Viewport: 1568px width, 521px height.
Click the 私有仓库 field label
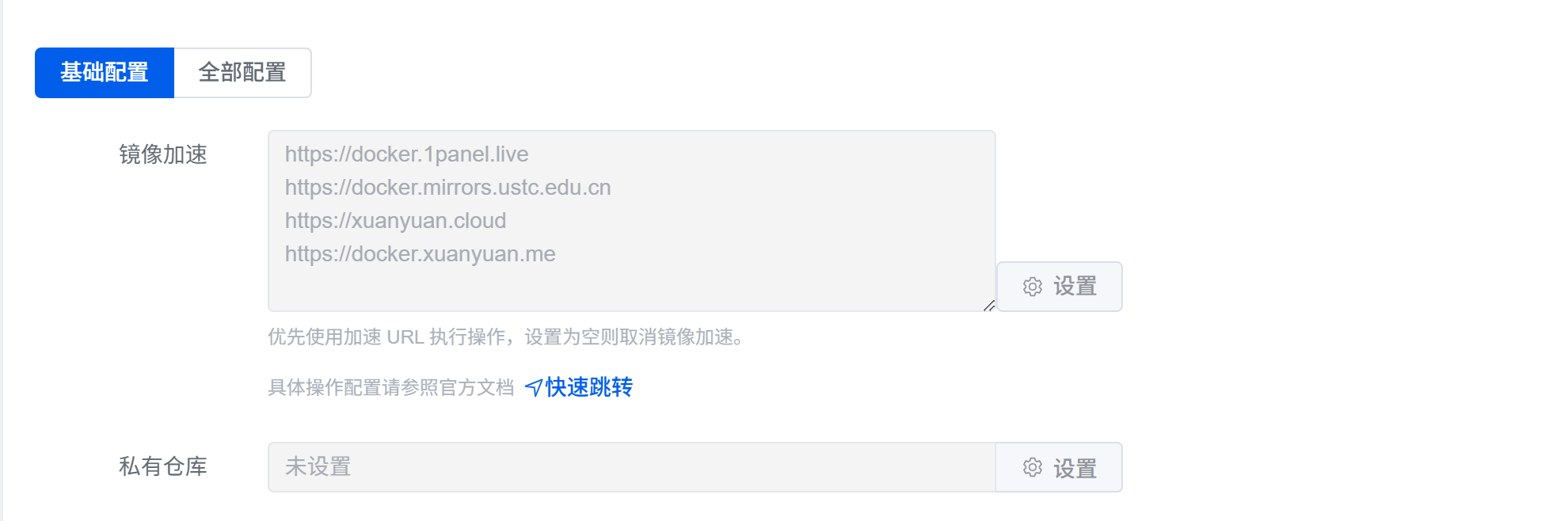click(x=163, y=466)
